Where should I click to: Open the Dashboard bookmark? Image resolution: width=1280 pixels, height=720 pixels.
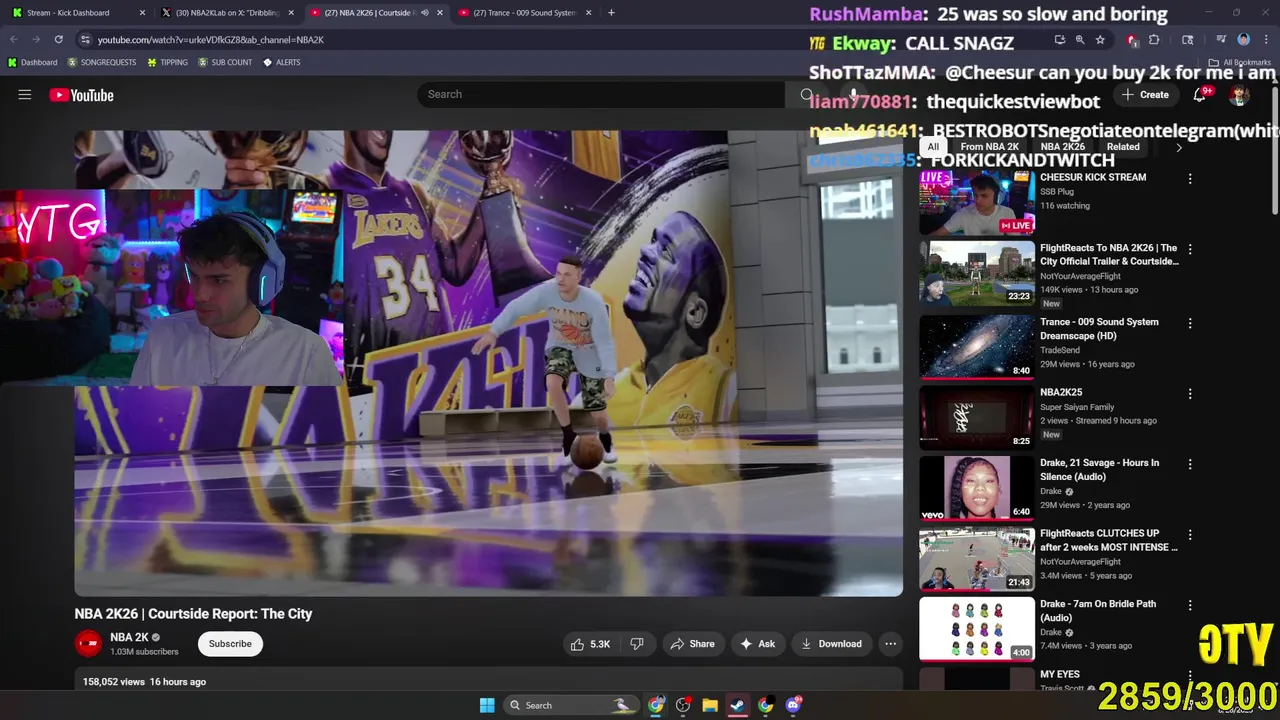click(x=33, y=62)
